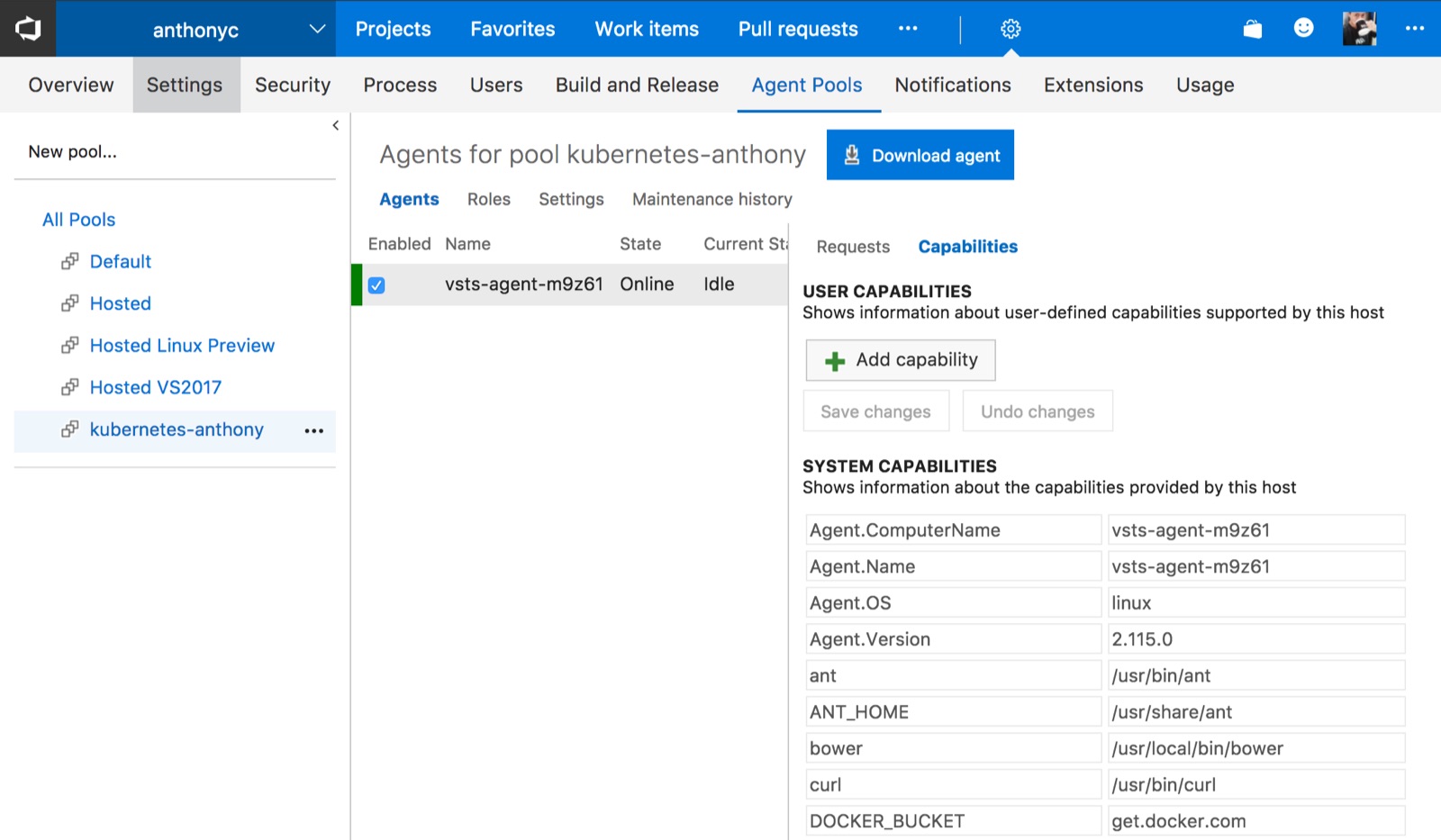
Task: Click the VSTS logo icon
Action: point(28,29)
